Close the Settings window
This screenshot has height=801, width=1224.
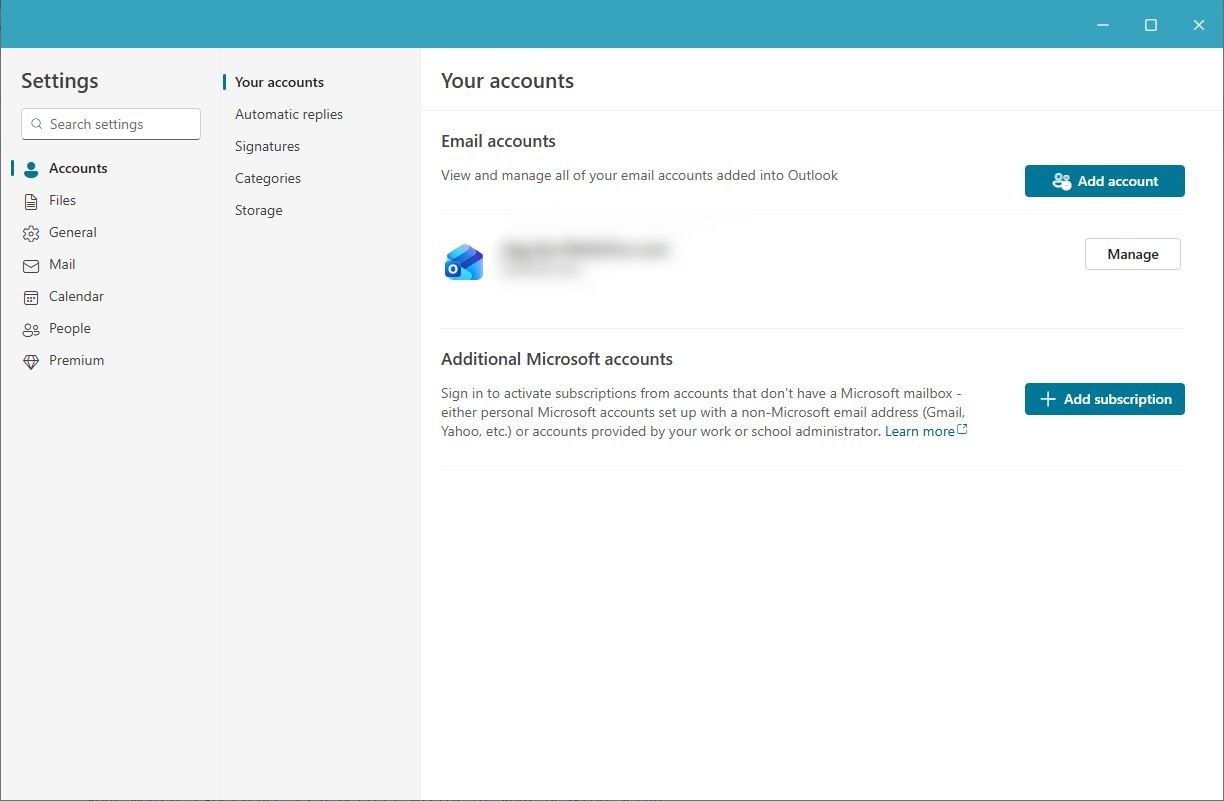[1199, 25]
